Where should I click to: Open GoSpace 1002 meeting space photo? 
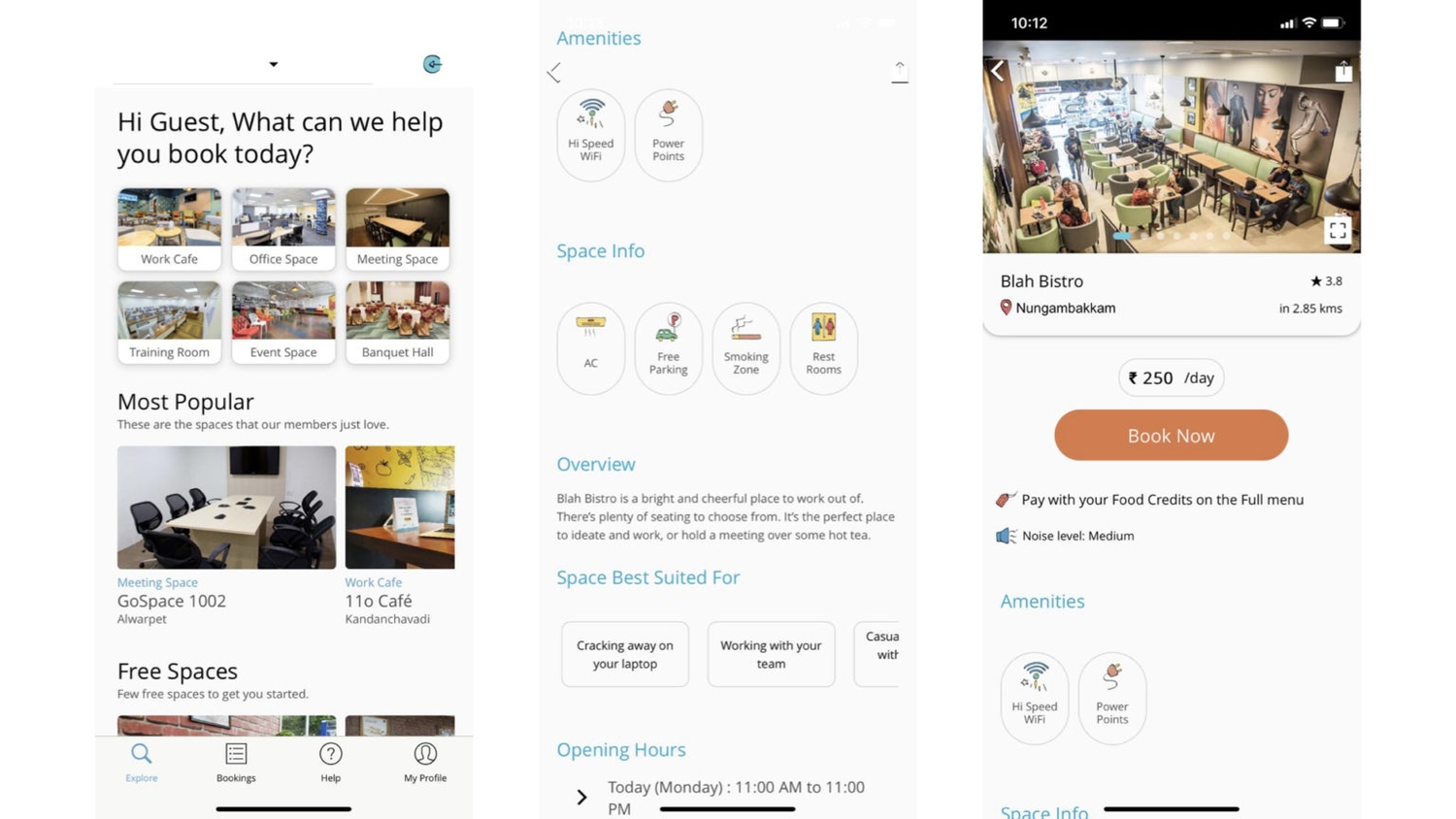(226, 508)
